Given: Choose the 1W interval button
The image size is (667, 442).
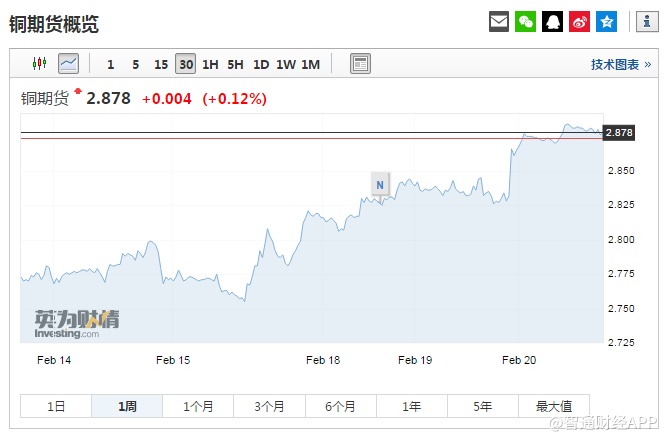Looking at the screenshot, I should coord(286,64).
